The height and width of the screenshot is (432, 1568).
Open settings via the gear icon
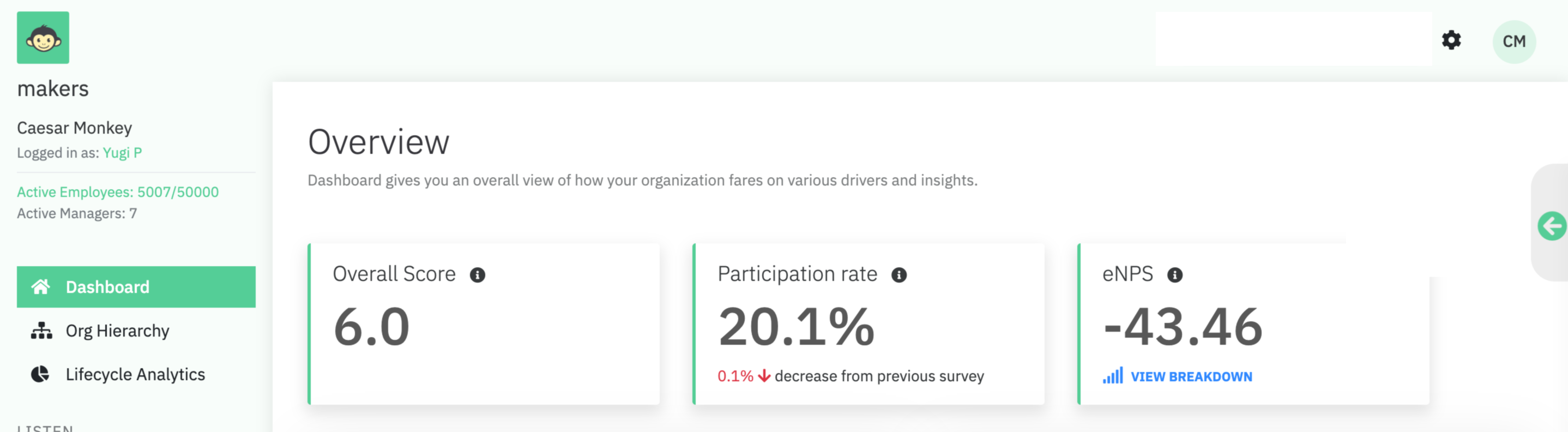(1451, 40)
